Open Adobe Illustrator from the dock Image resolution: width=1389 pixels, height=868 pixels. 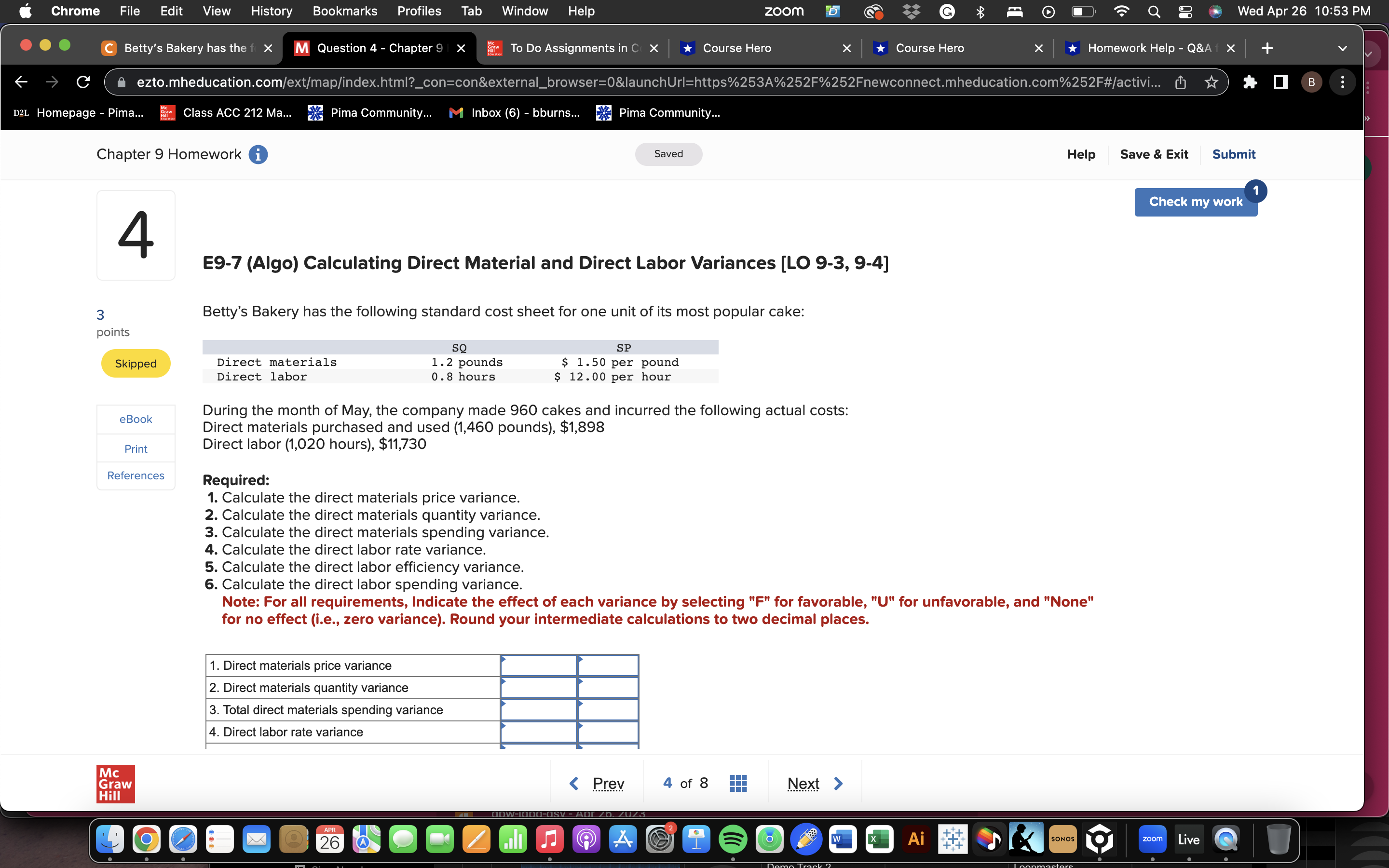[917, 839]
